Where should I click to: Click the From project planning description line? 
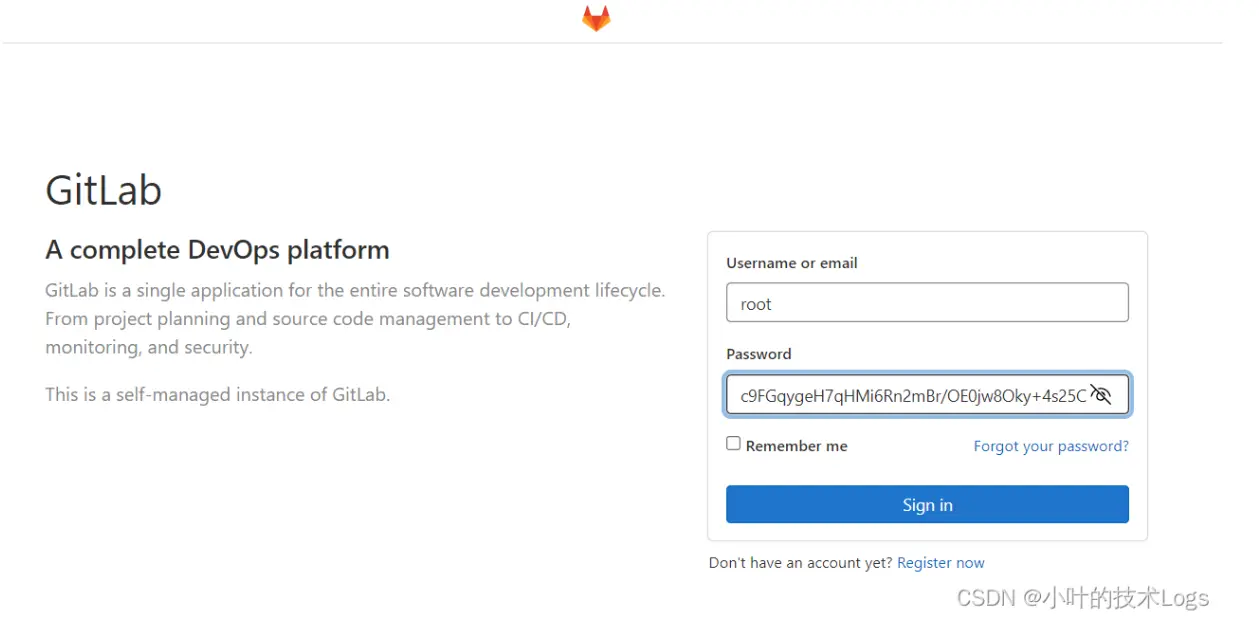coord(307,319)
